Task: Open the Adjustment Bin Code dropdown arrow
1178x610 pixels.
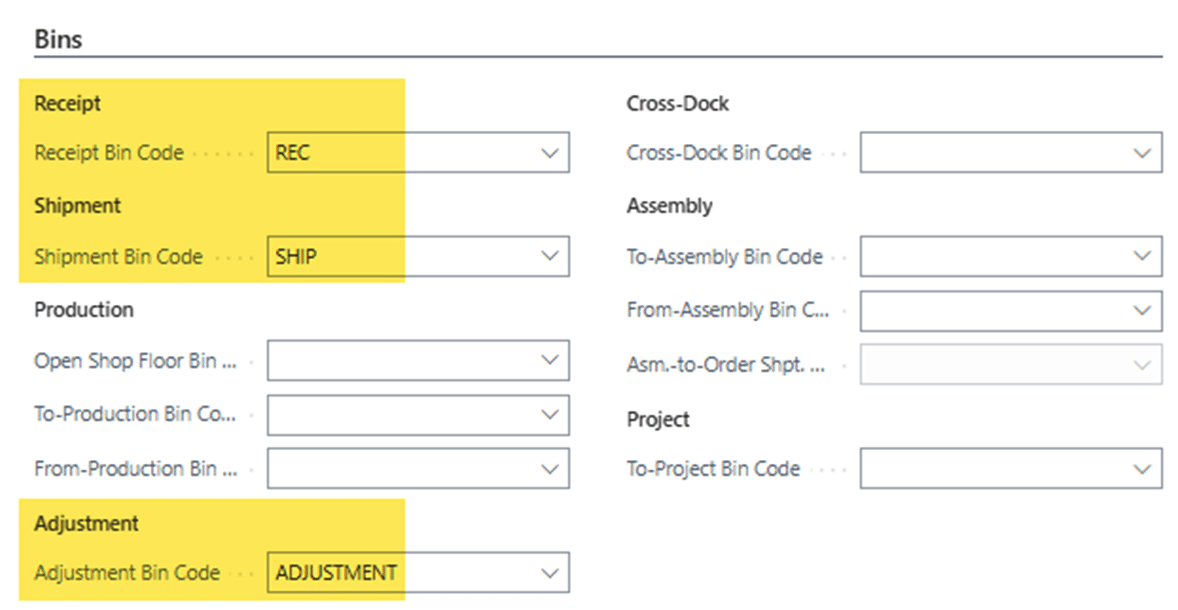Action: (x=549, y=573)
